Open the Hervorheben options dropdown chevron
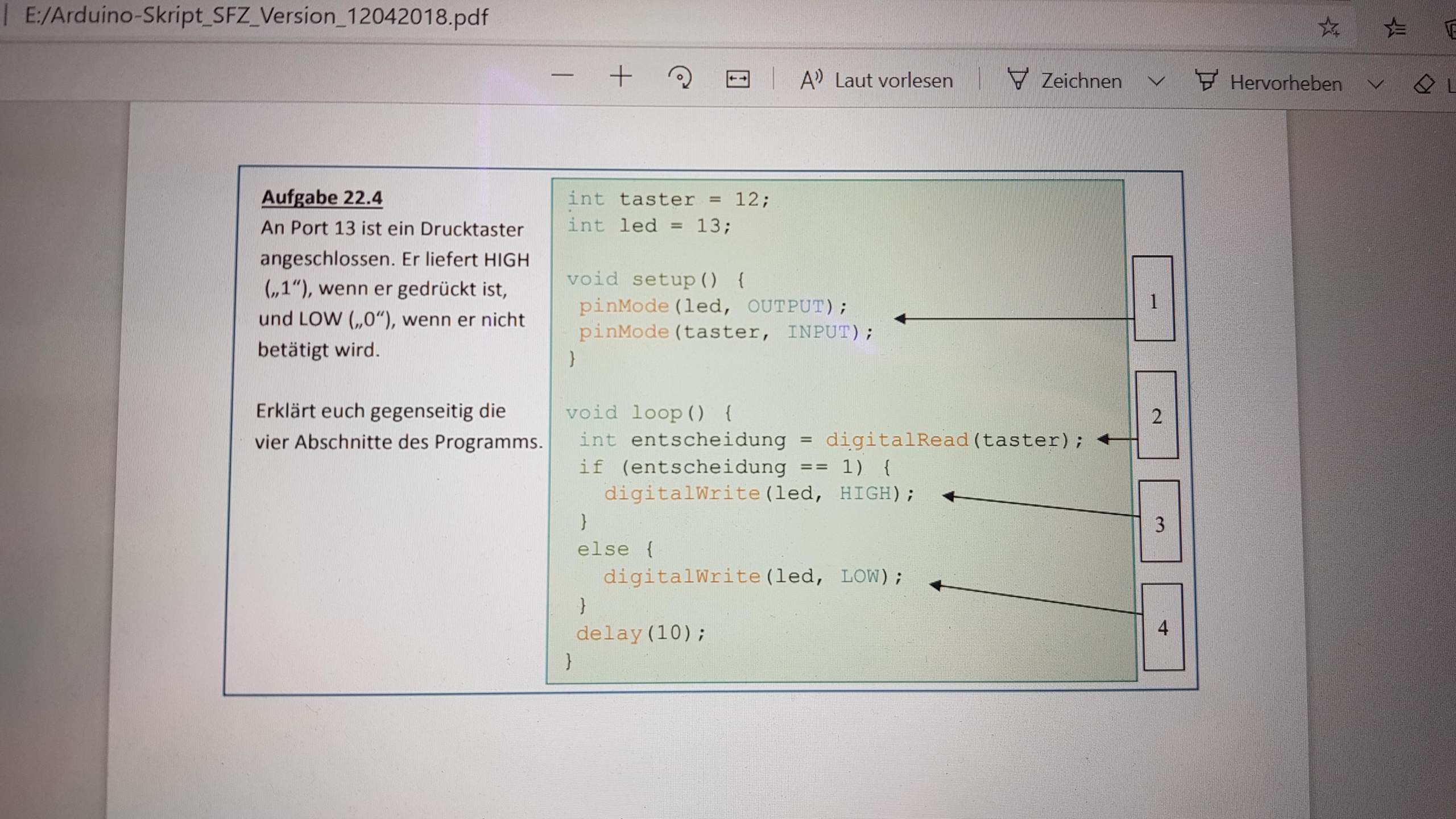Screen dimensions: 1456x819 point(1375,84)
